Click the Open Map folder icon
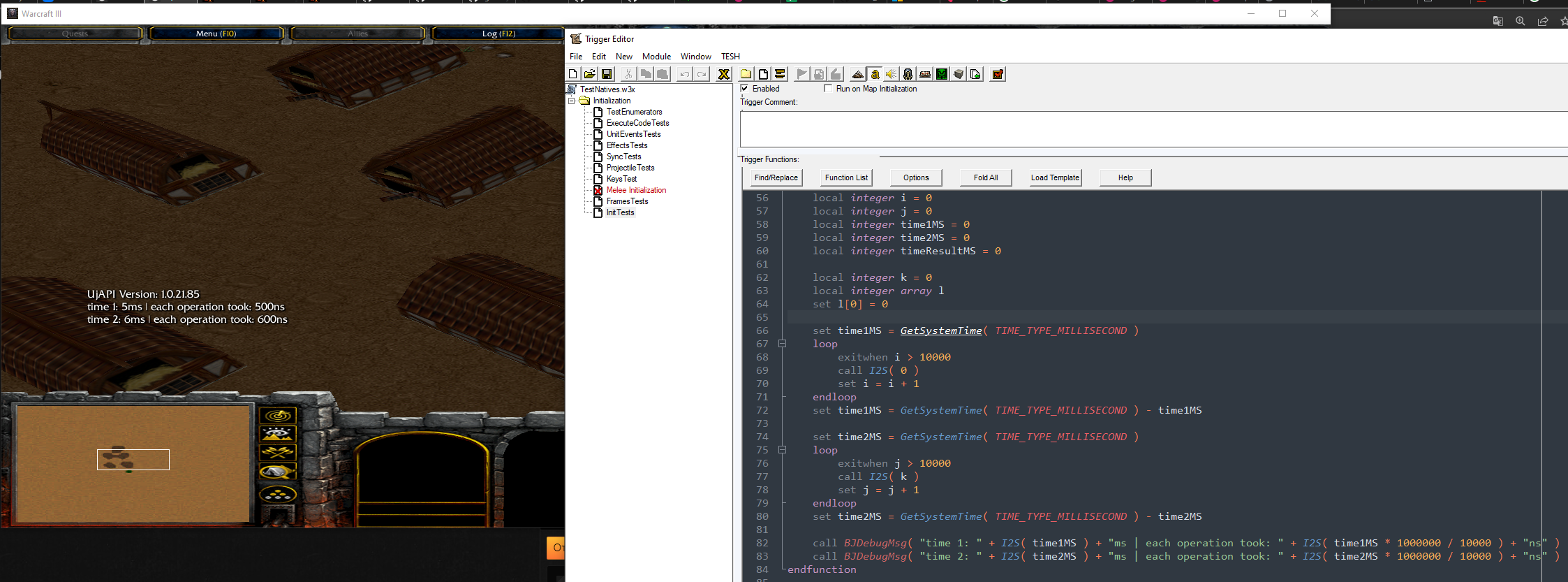This screenshot has width=1568, height=582. (x=590, y=74)
